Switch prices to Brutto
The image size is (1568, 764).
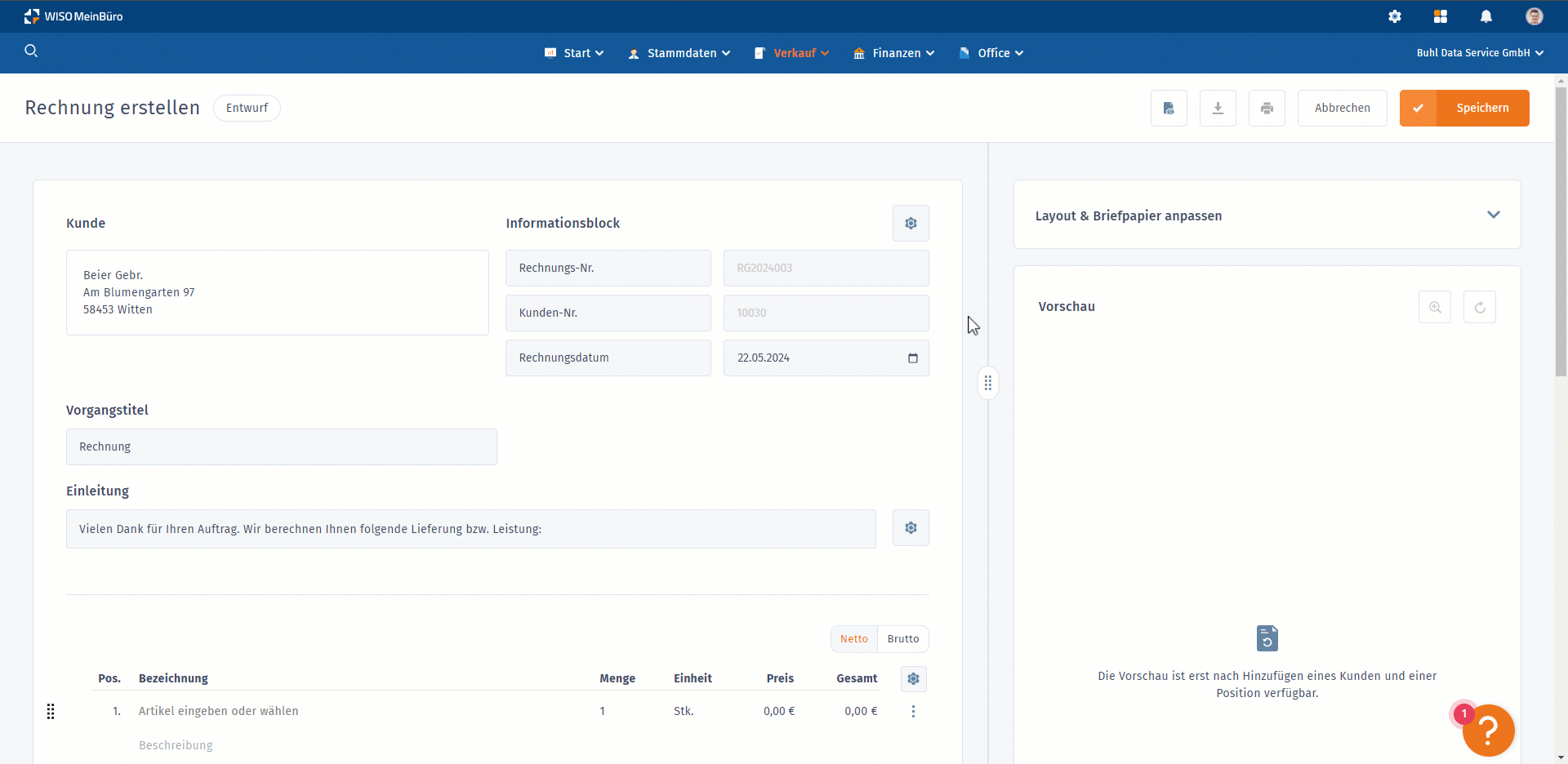903,639
